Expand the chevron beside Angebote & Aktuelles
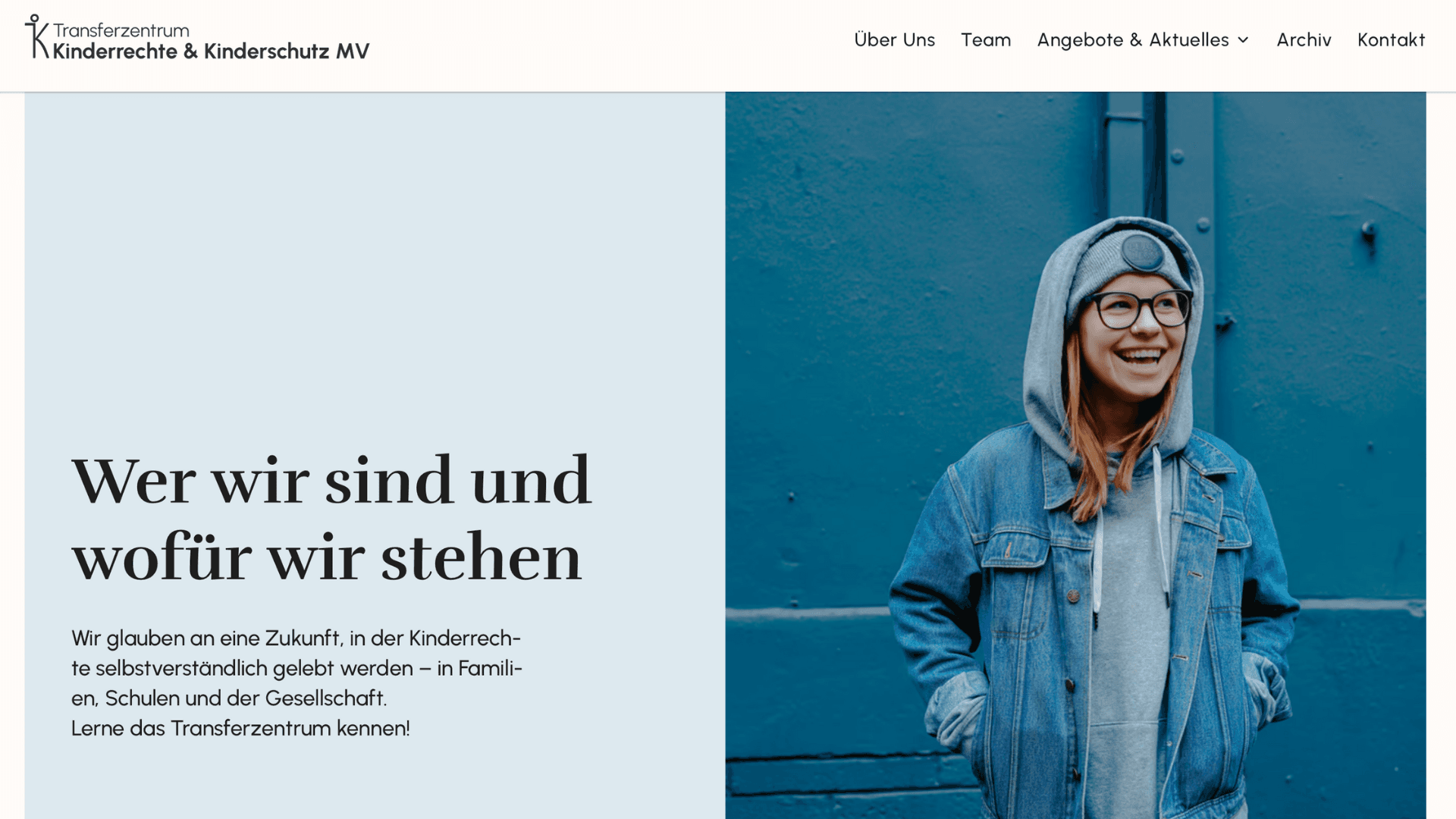This screenshot has height=819, width=1456. (1243, 40)
